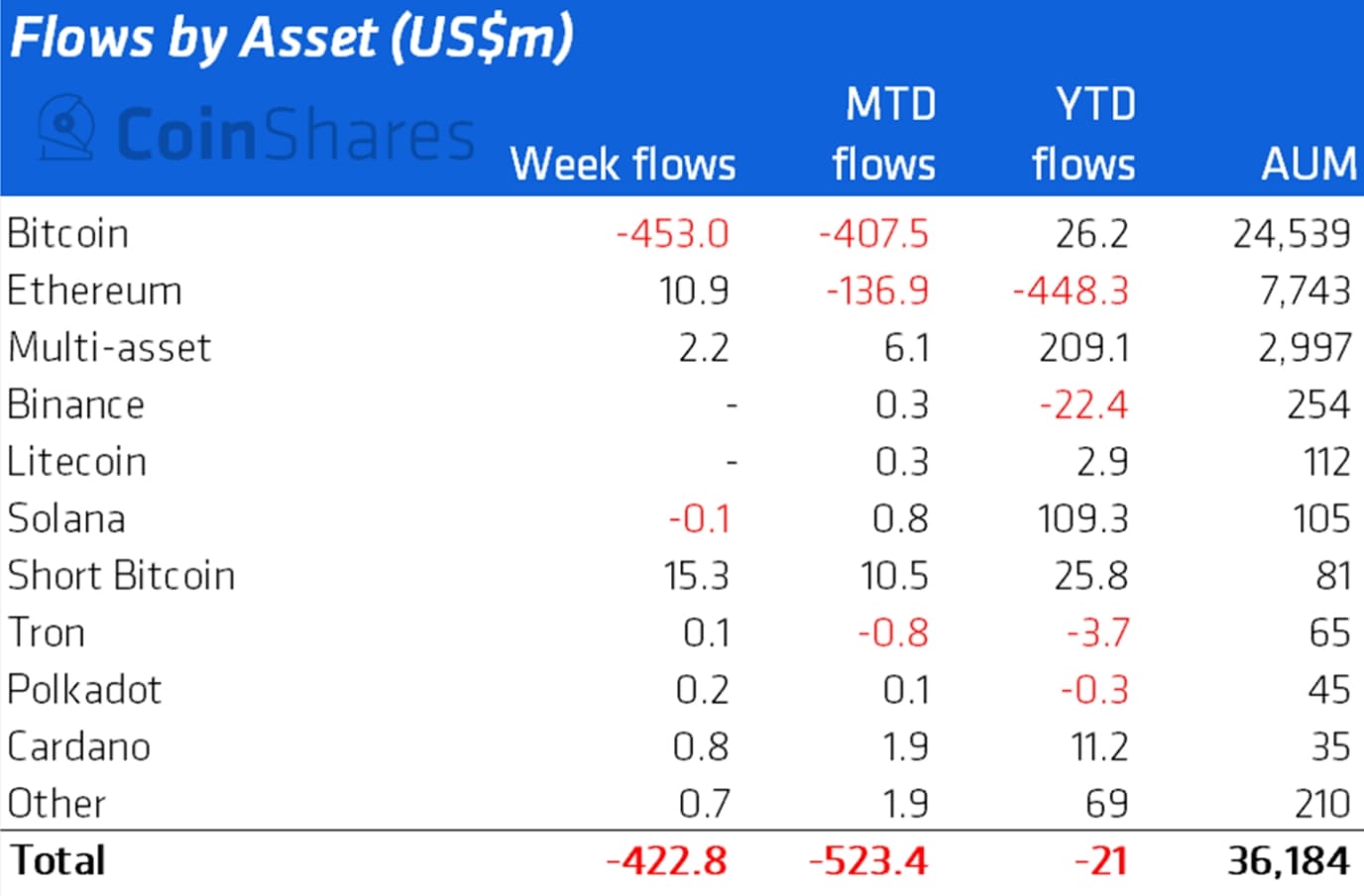
Task: Select the Week flows column header
Action: [623, 164]
